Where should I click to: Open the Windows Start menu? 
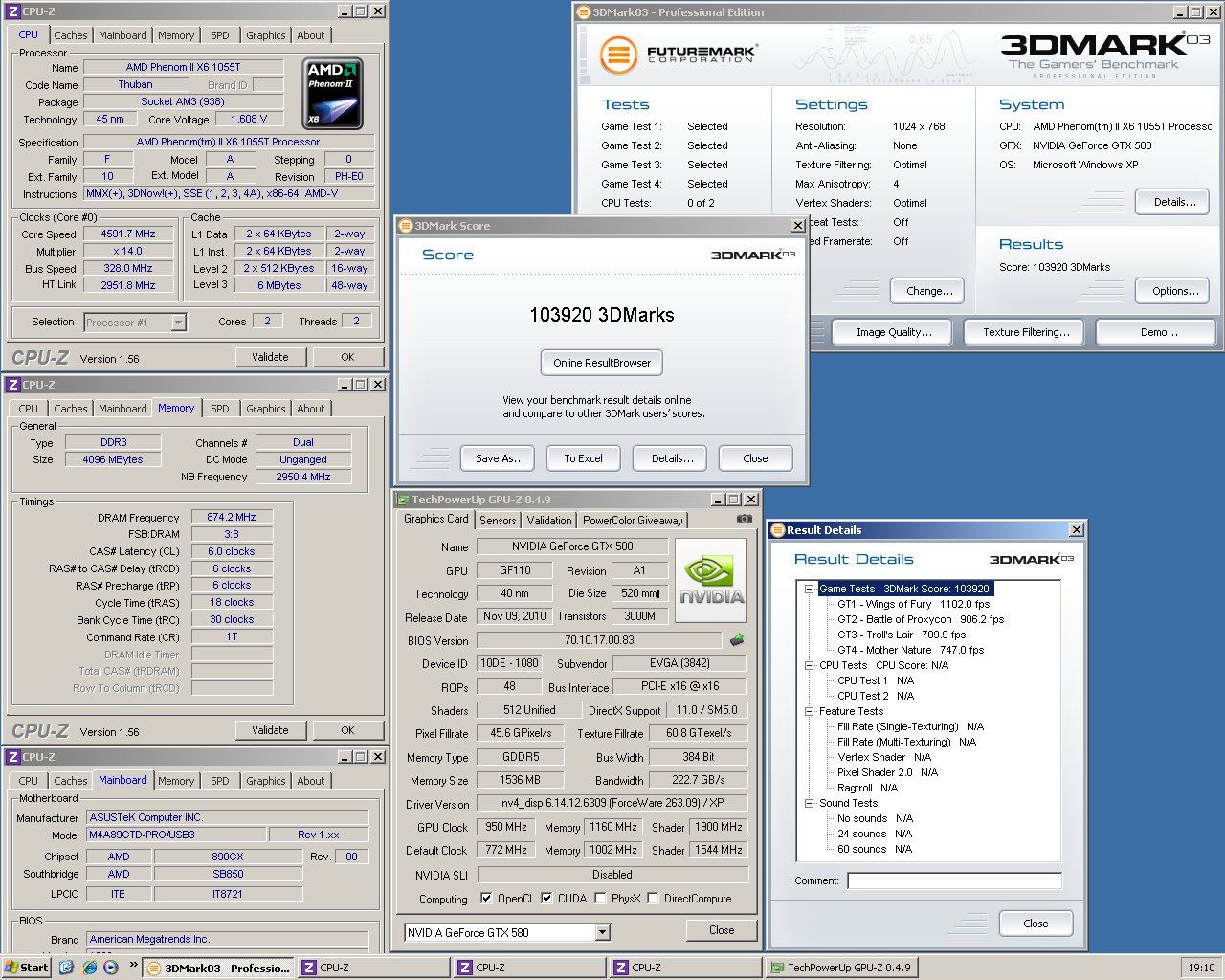27,968
